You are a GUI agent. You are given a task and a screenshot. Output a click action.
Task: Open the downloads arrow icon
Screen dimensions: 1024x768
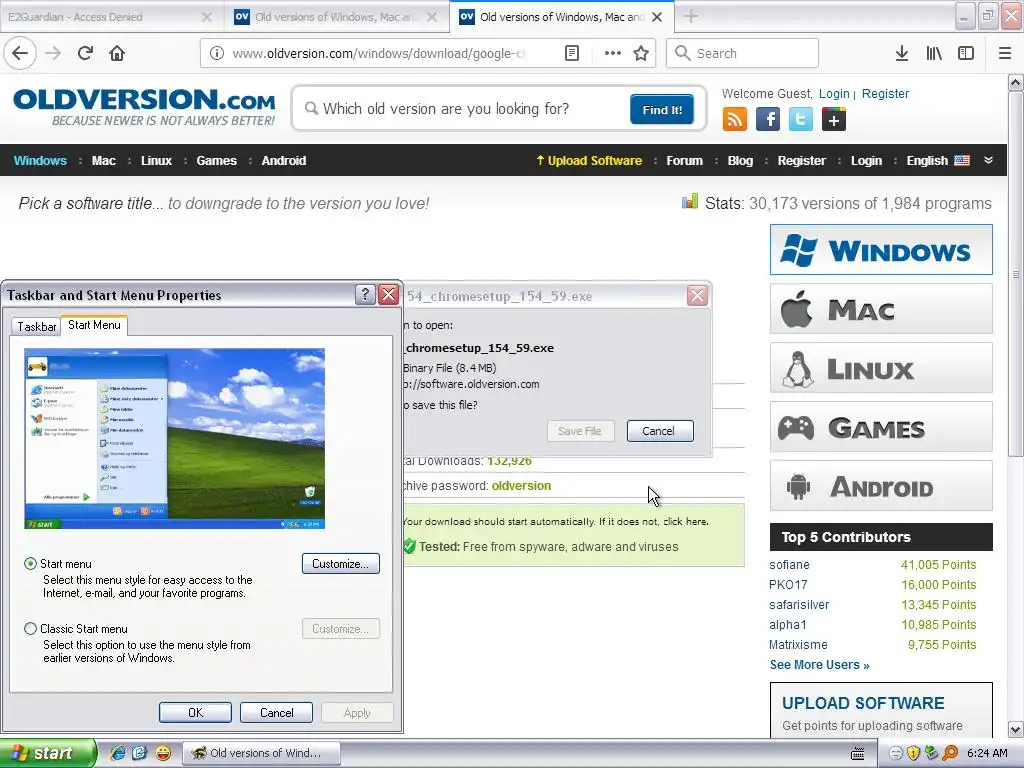point(902,54)
